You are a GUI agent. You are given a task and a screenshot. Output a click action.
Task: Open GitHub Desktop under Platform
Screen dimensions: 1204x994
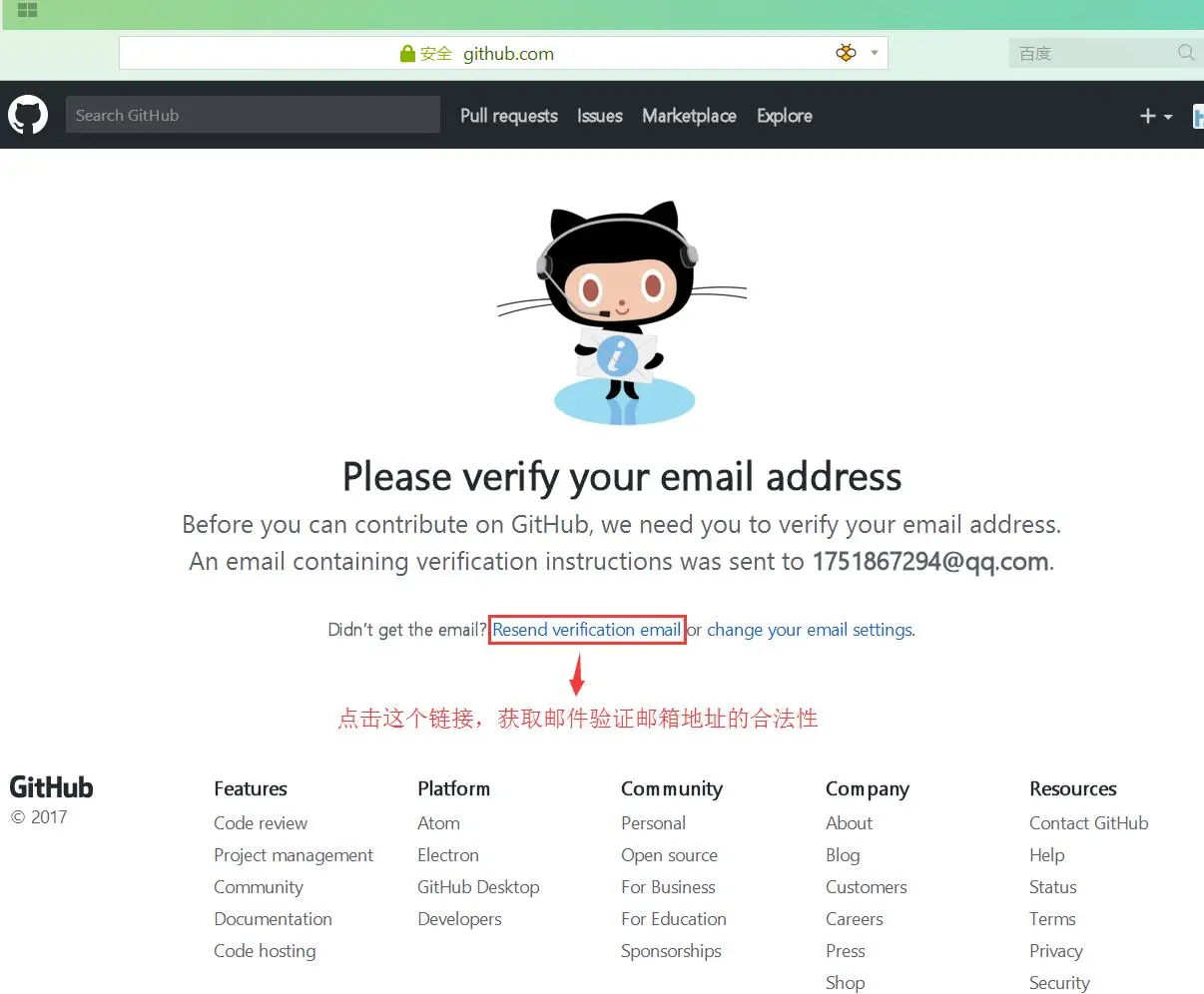[x=478, y=887]
